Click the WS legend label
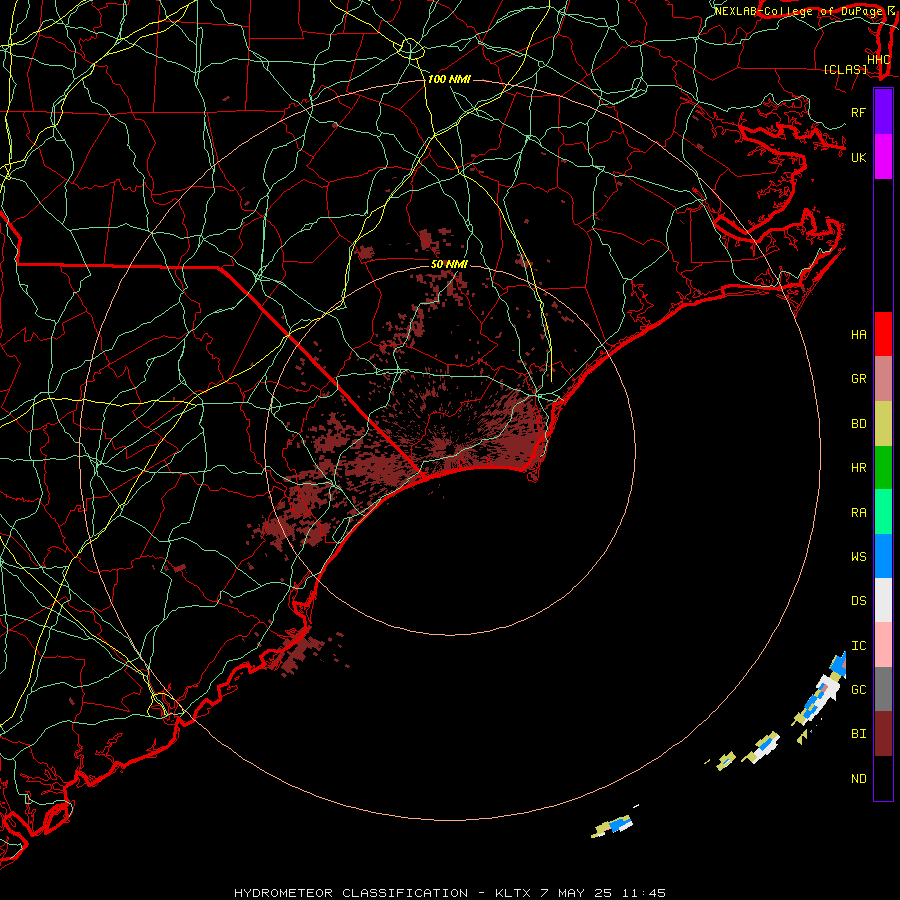Screen dimensions: 900x900 [x=858, y=556]
